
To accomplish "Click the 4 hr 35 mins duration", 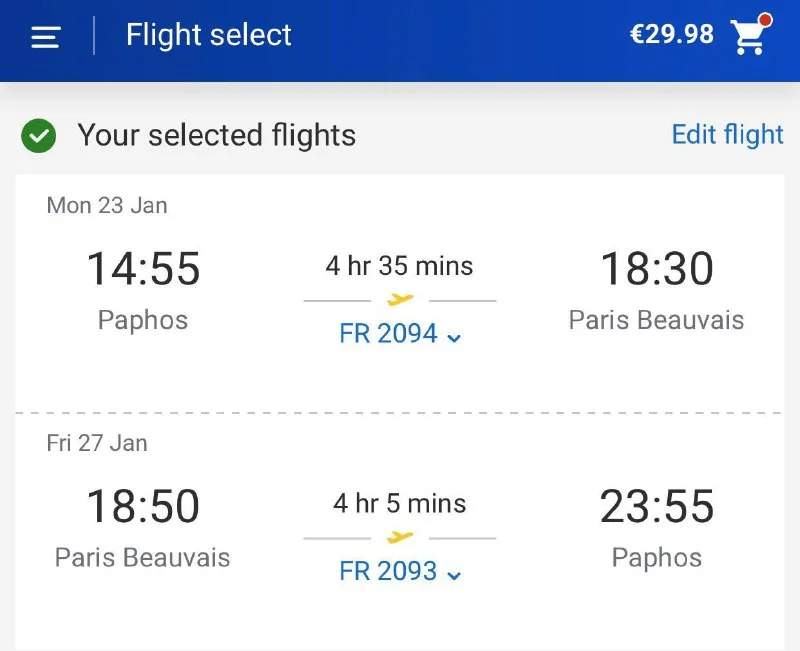I will point(399,266).
